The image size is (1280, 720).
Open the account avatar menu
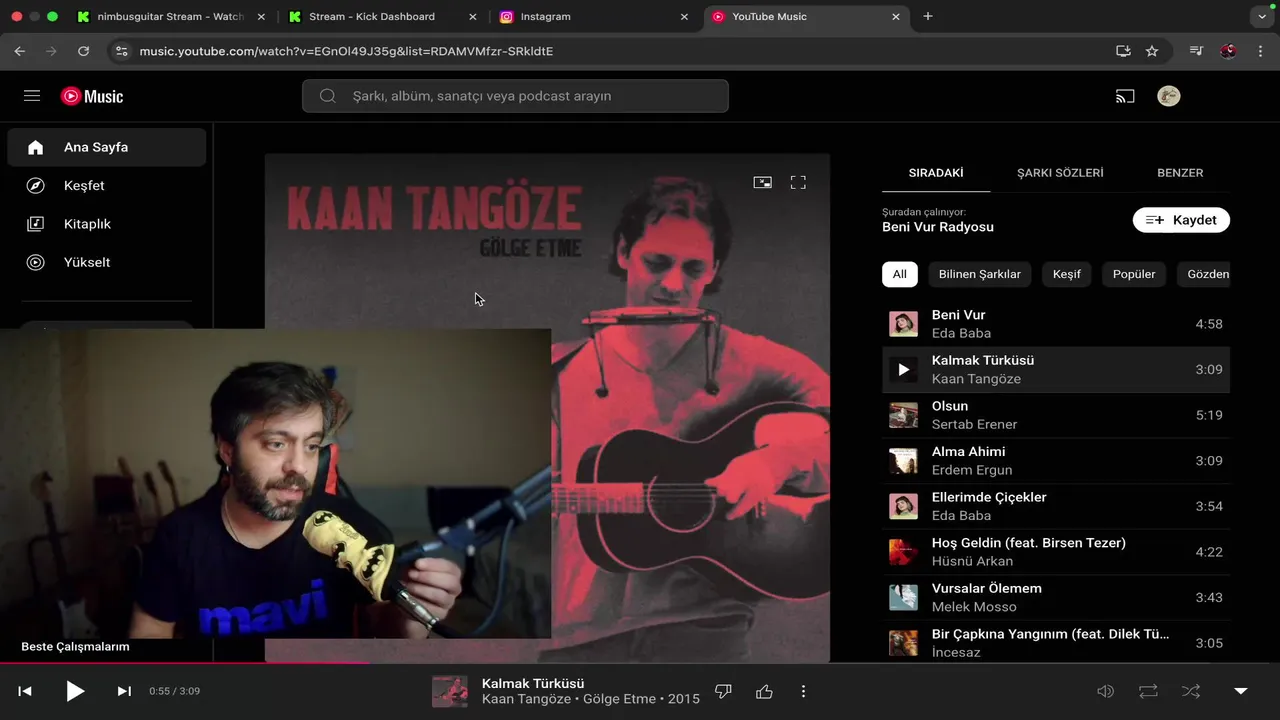[1168, 96]
